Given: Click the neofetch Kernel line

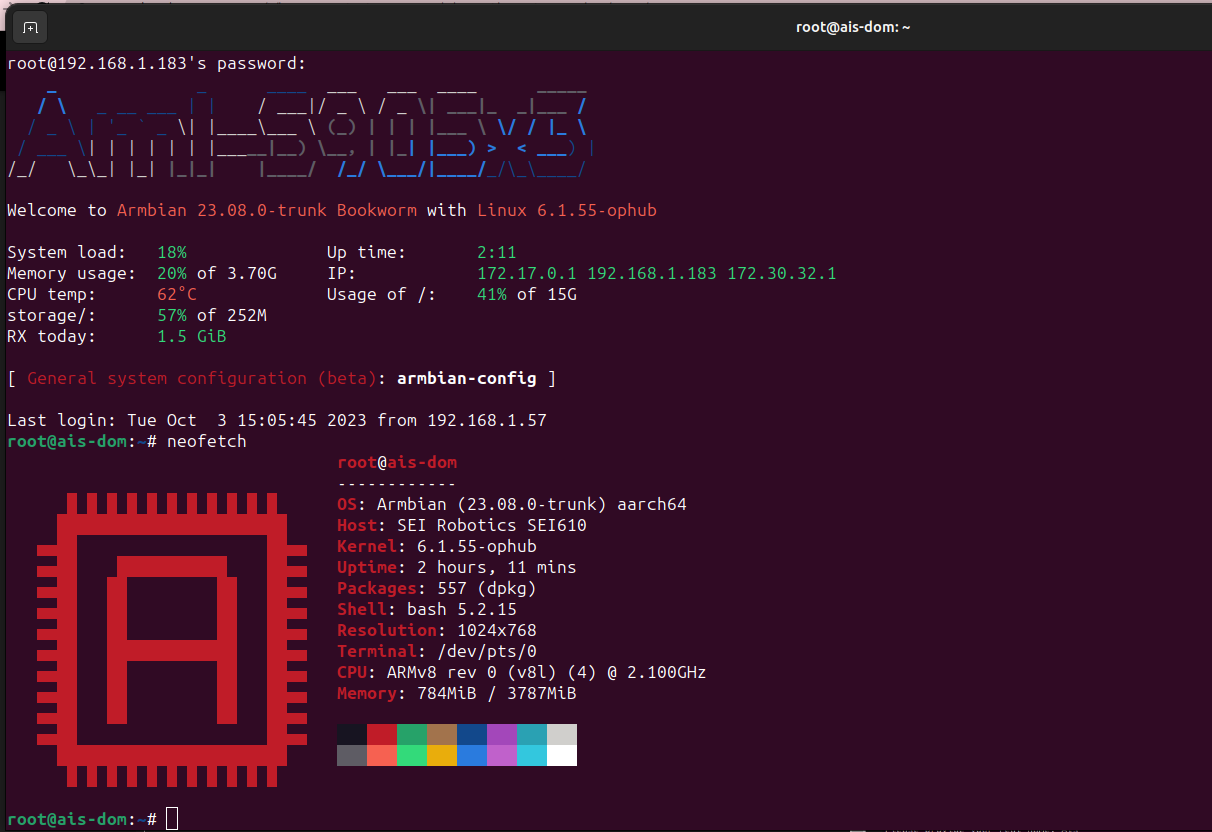Looking at the screenshot, I should (x=437, y=546).
